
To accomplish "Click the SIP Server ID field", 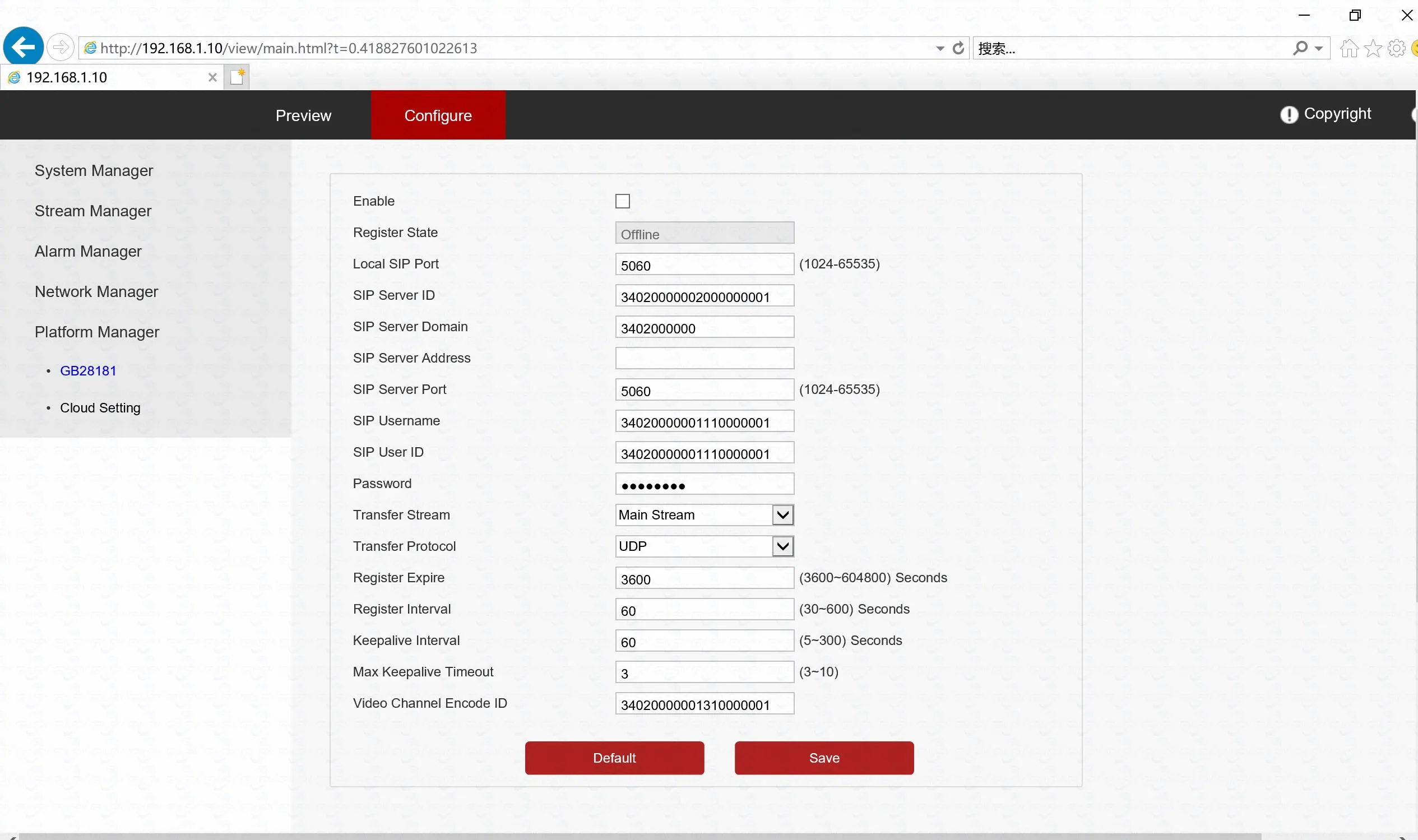I will pyautogui.click(x=704, y=295).
